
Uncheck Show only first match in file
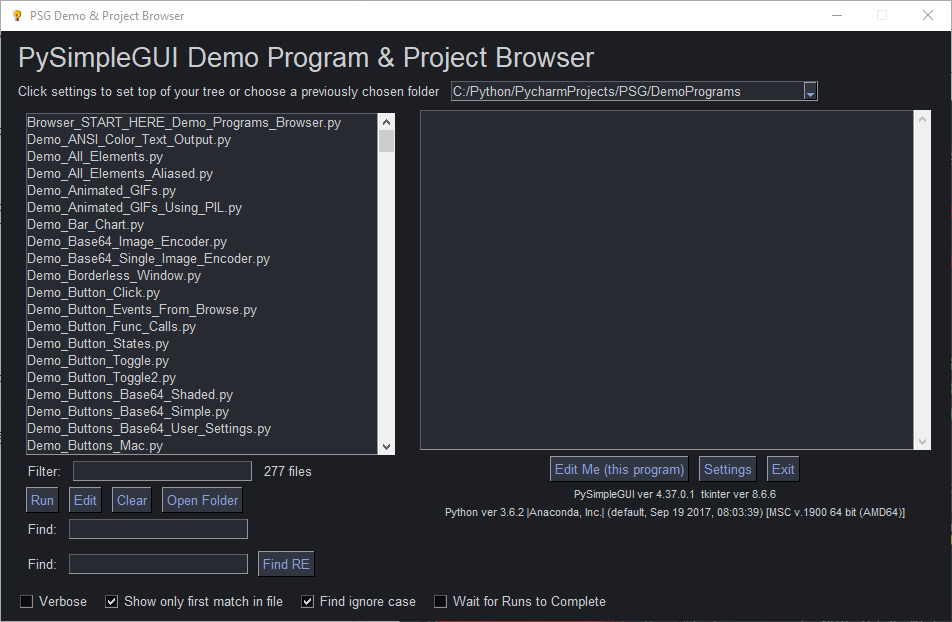pyautogui.click(x=112, y=602)
